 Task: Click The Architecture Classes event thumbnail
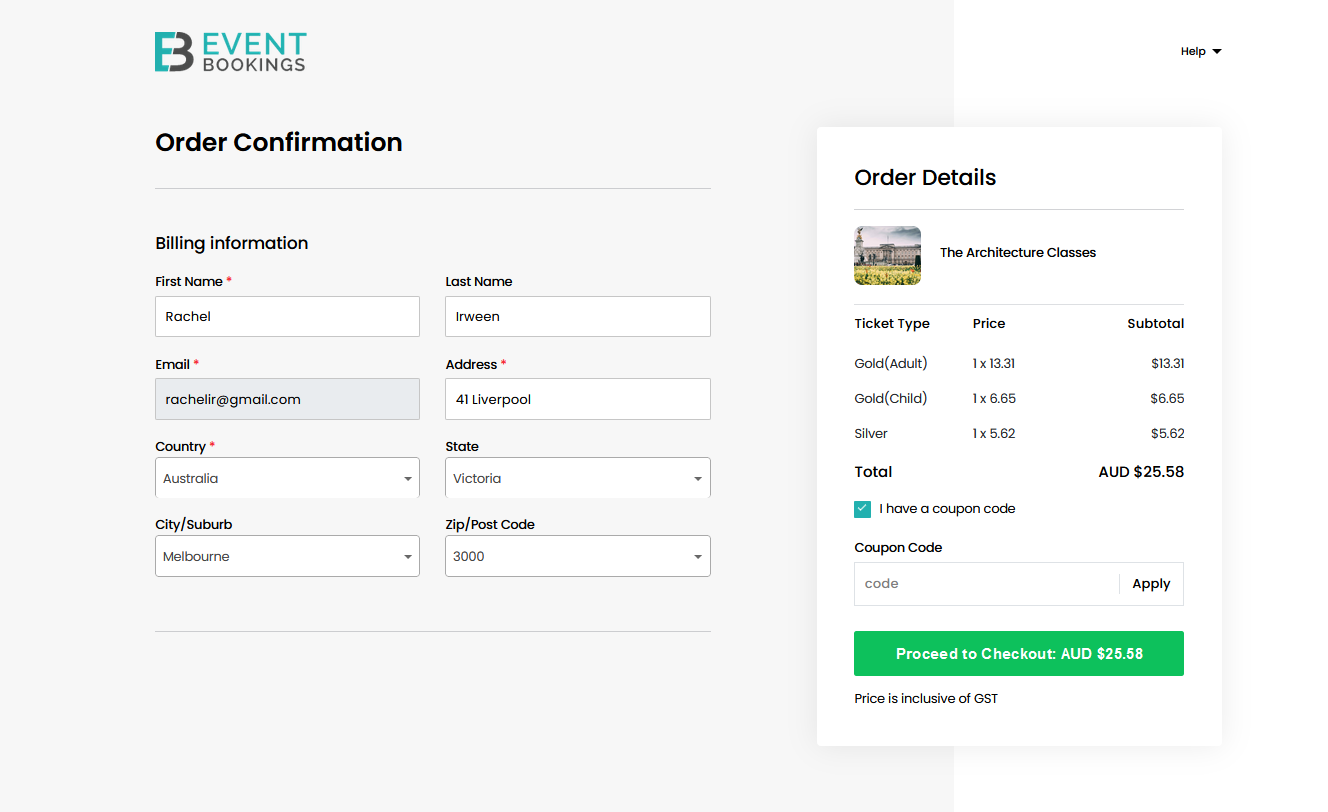pyautogui.click(x=888, y=256)
